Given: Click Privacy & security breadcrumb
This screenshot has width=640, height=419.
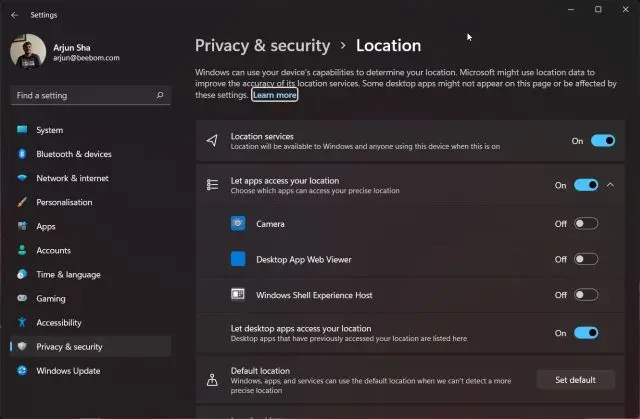Looking at the screenshot, I should [262, 45].
